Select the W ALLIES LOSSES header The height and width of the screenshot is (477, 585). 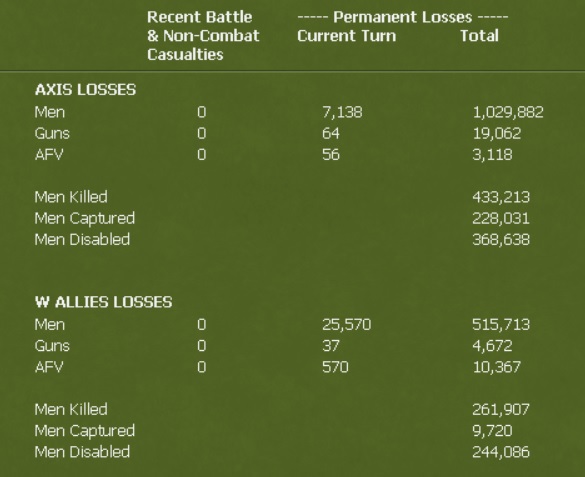pyautogui.click(x=103, y=302)
